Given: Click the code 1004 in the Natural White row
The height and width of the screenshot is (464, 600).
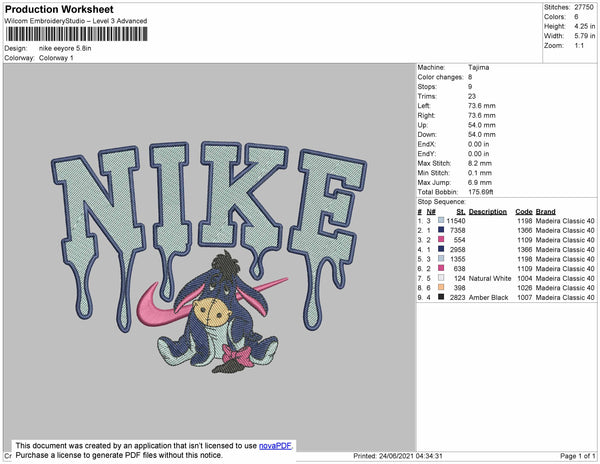Looking at the screenshot, I should 525,278.
